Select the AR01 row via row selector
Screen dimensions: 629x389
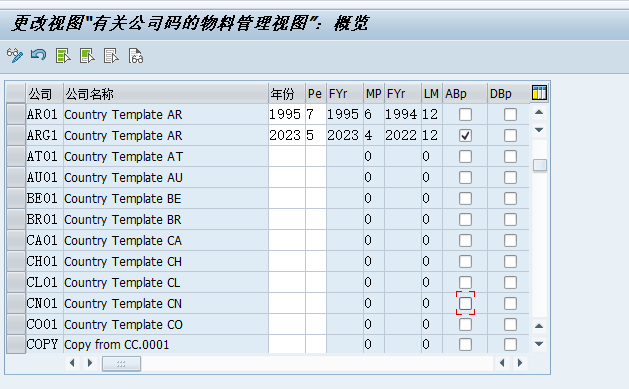[16, 115]
